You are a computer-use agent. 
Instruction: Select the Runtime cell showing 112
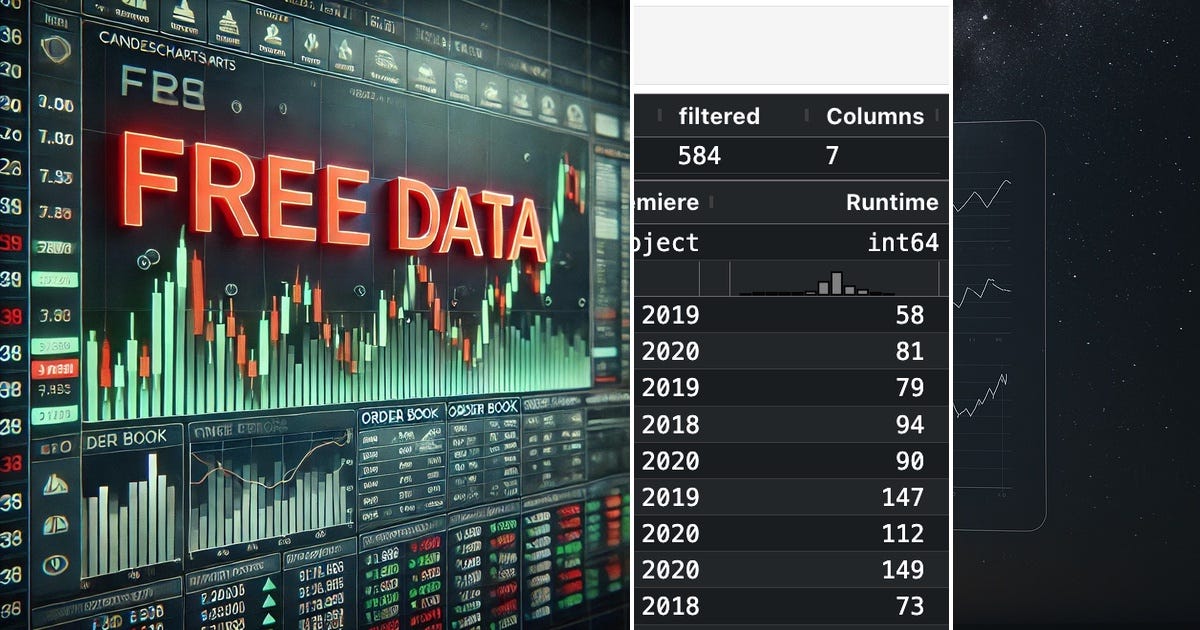point(902,534)
